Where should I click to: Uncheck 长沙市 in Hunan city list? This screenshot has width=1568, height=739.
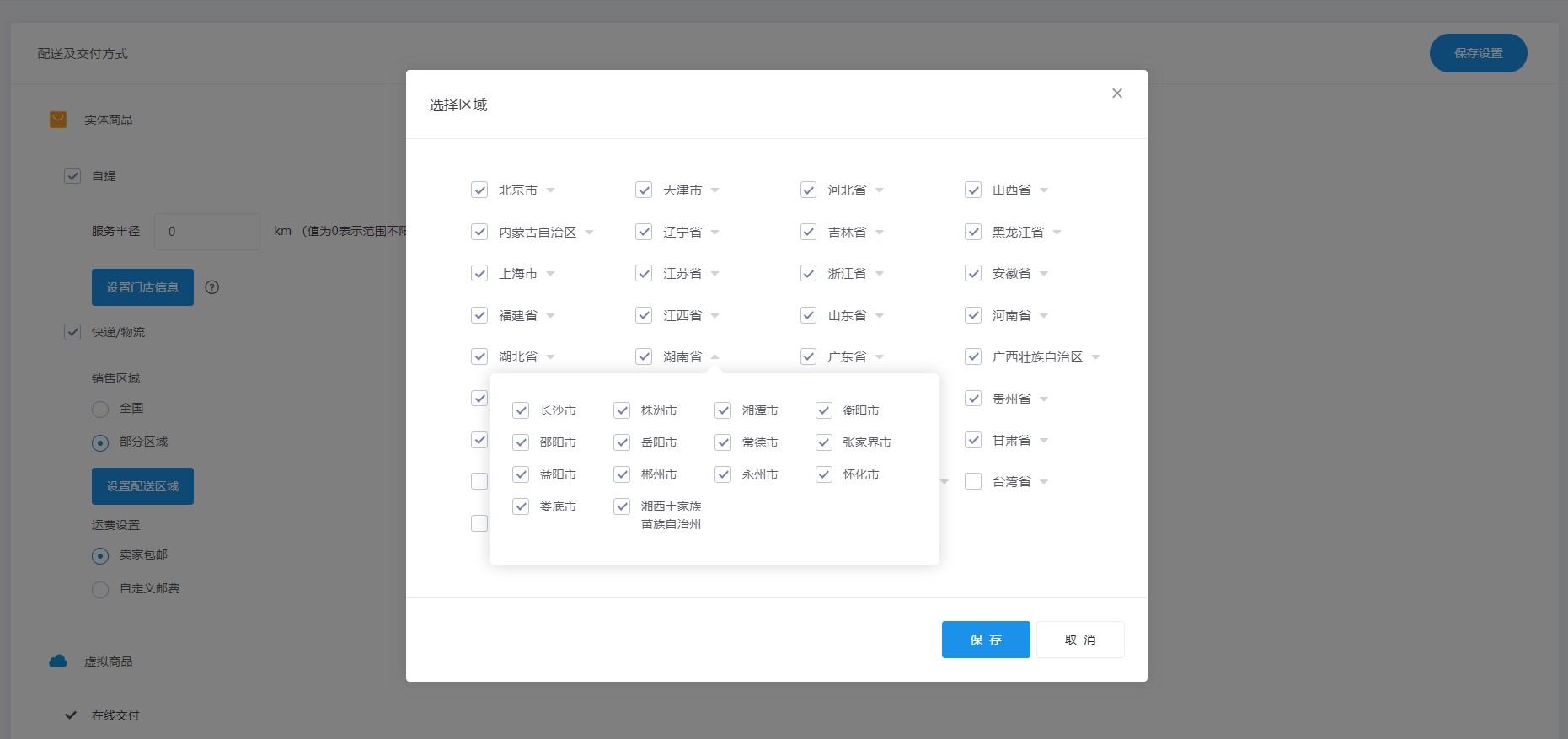tap(521, 410)
